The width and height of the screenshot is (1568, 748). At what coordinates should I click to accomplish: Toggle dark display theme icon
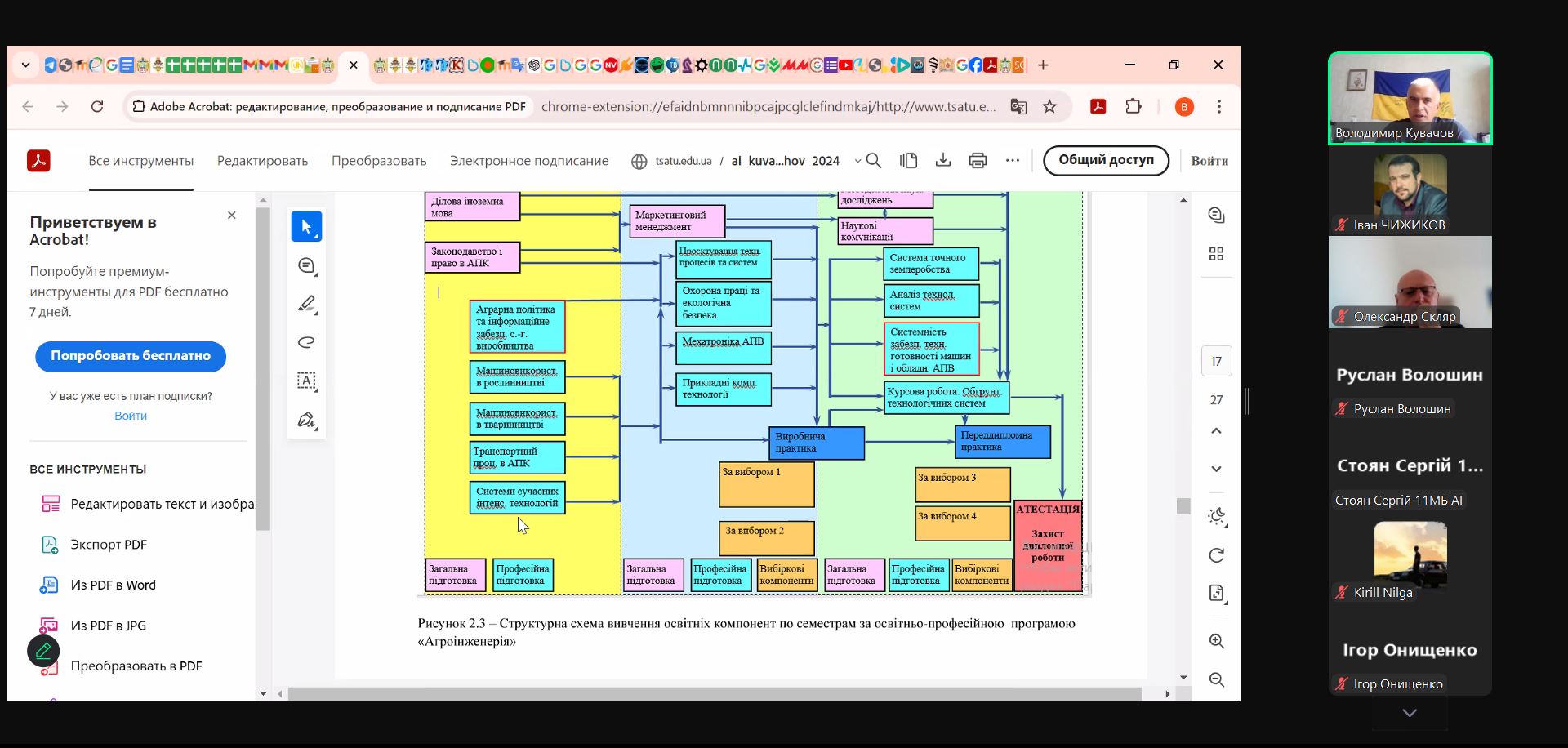click(x=1216, y=516)
